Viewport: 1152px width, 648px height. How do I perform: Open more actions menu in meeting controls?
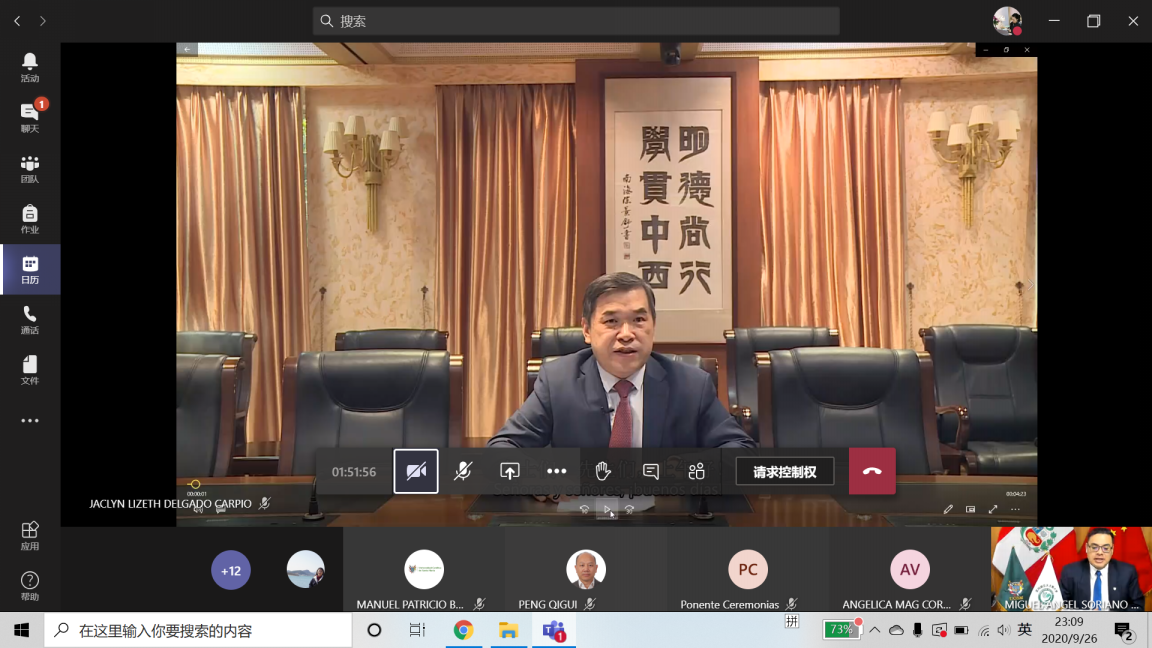(x=557, y=472)
